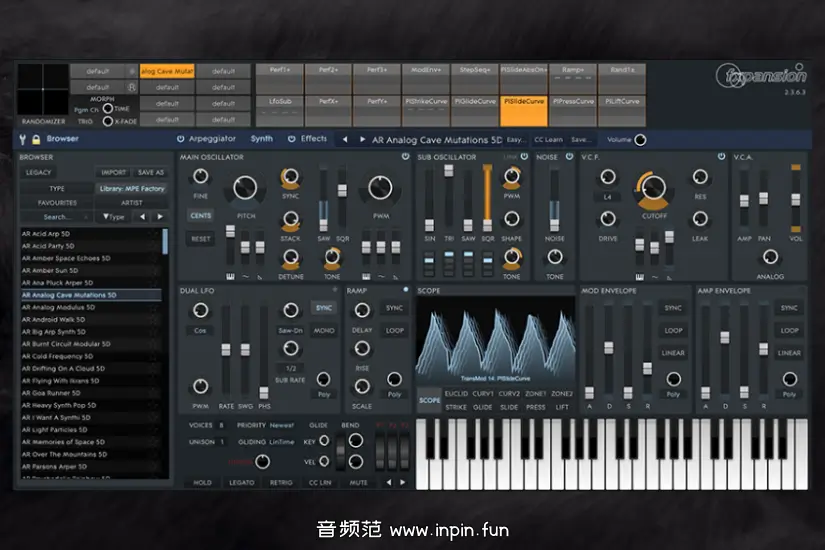This screenshot has height=550, width=825.
Task: Click the Sub Oscillator SQR level slider
Action: click(487, 198)
